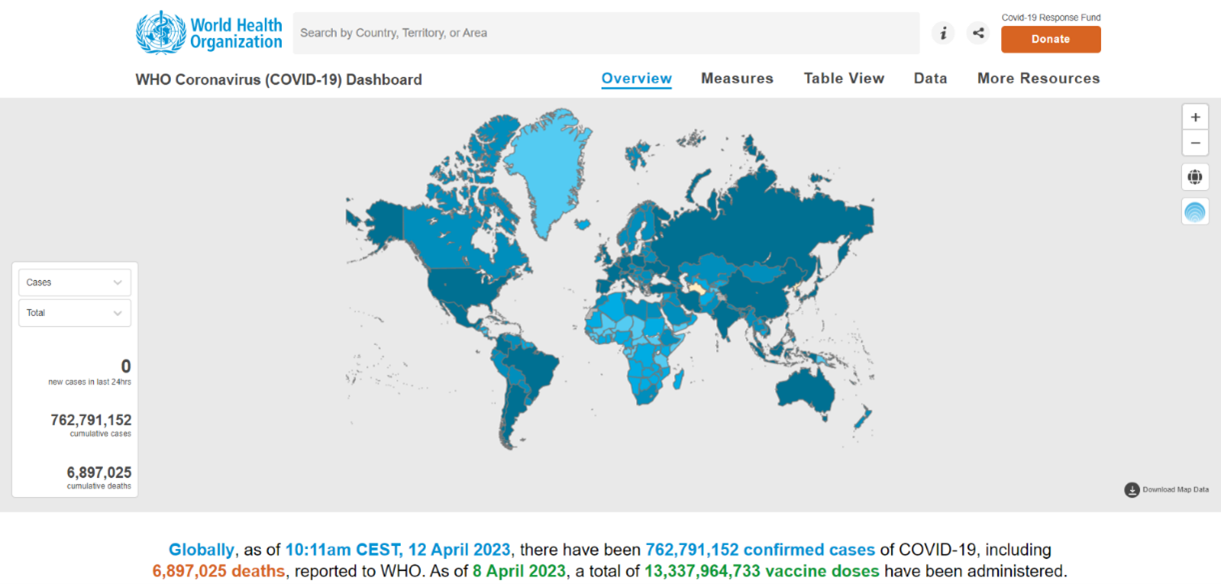Click the World Health Organization logo

(x=209, y=33)
